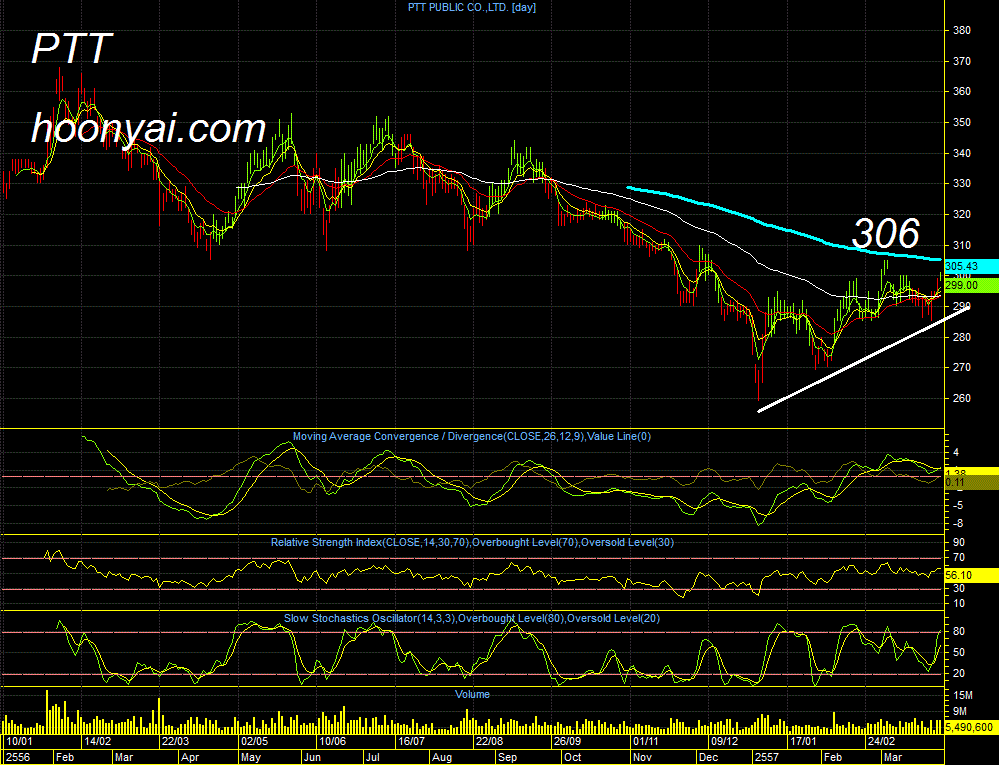Screen dimensions: 999x765
Task: Click the 22/08 date label
Action: point(489,741)
